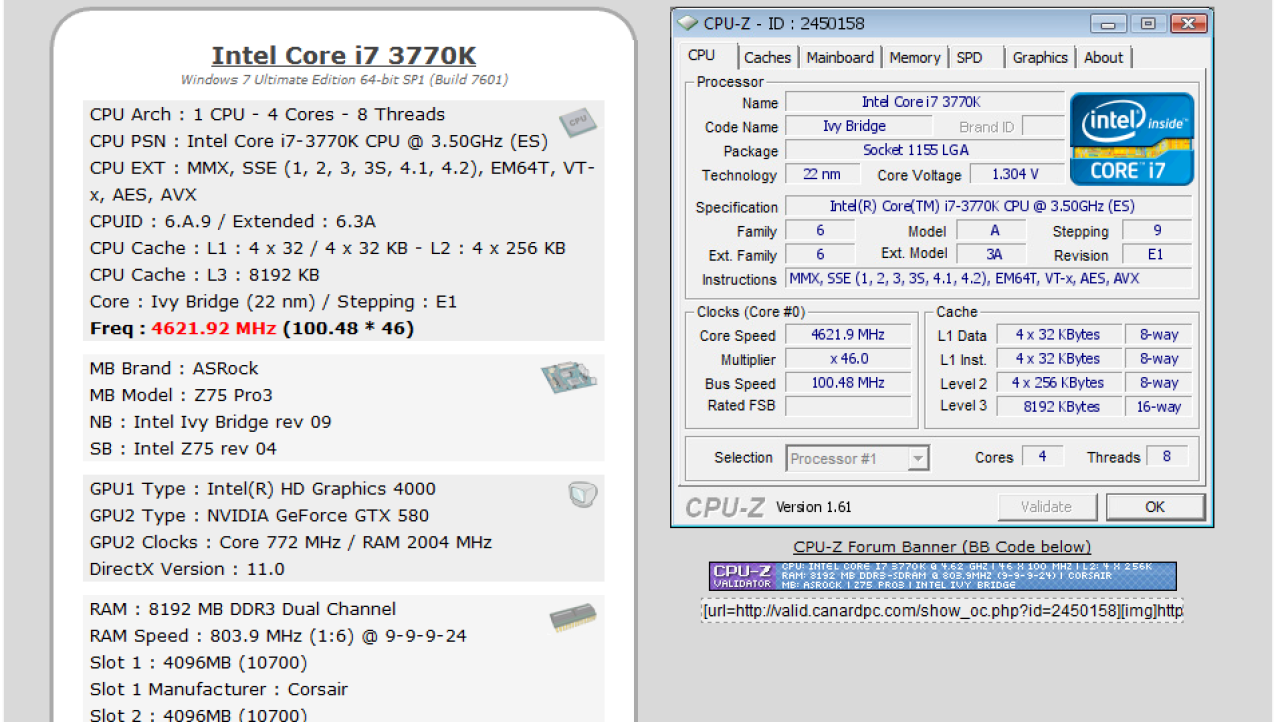Open the Memory tab

point(915,58)
